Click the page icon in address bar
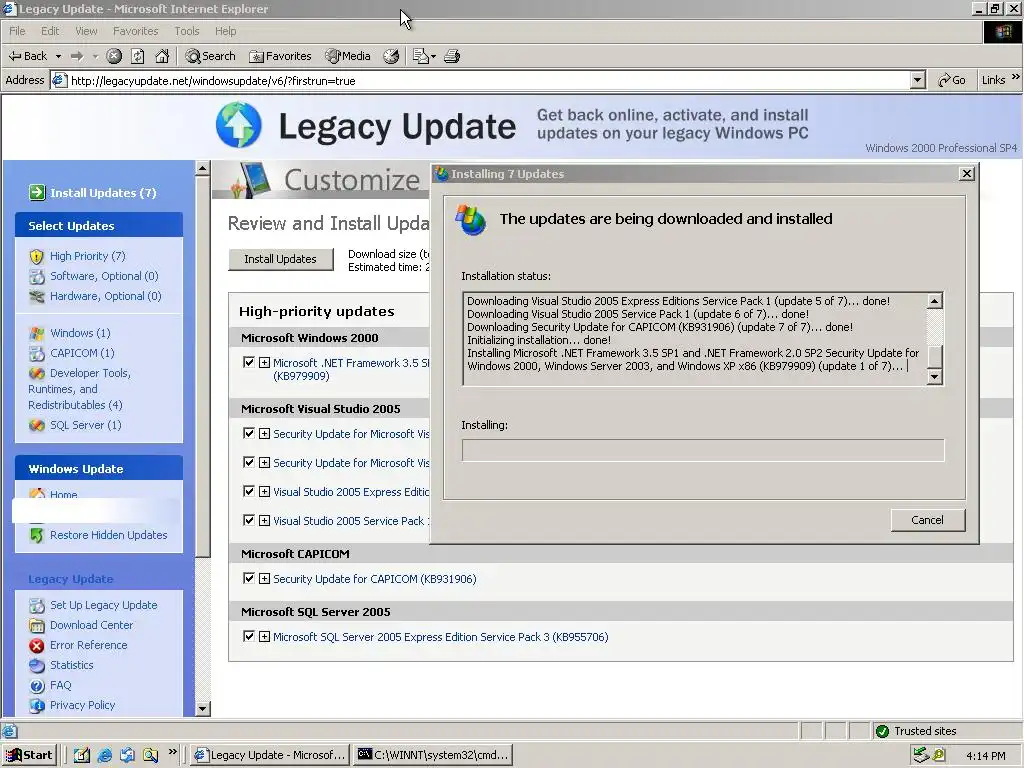 (59, 80)
